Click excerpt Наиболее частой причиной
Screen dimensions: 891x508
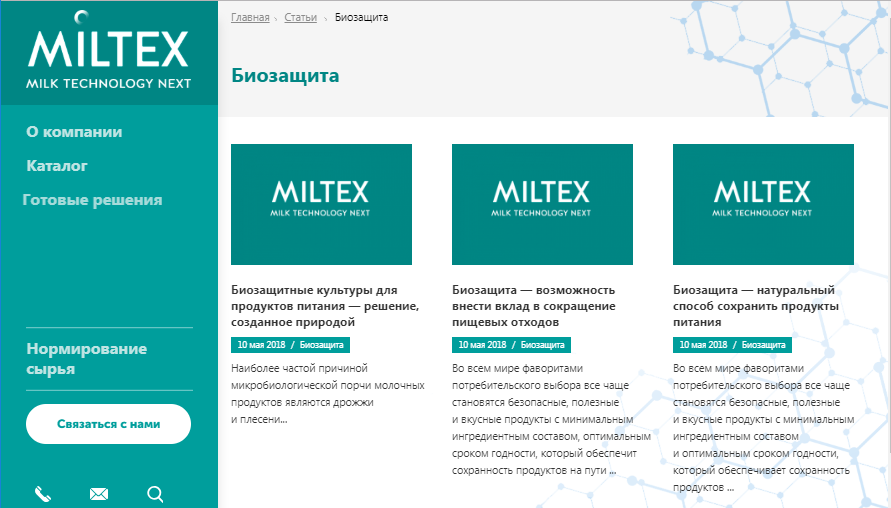pos(328,394)
